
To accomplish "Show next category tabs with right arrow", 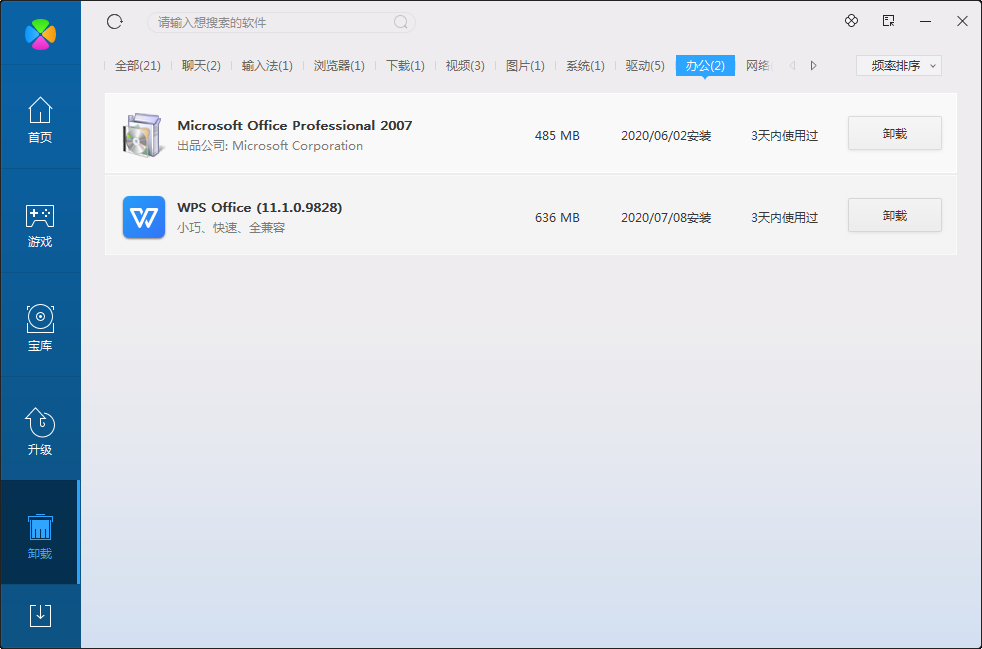I will [x=814, y=66].
